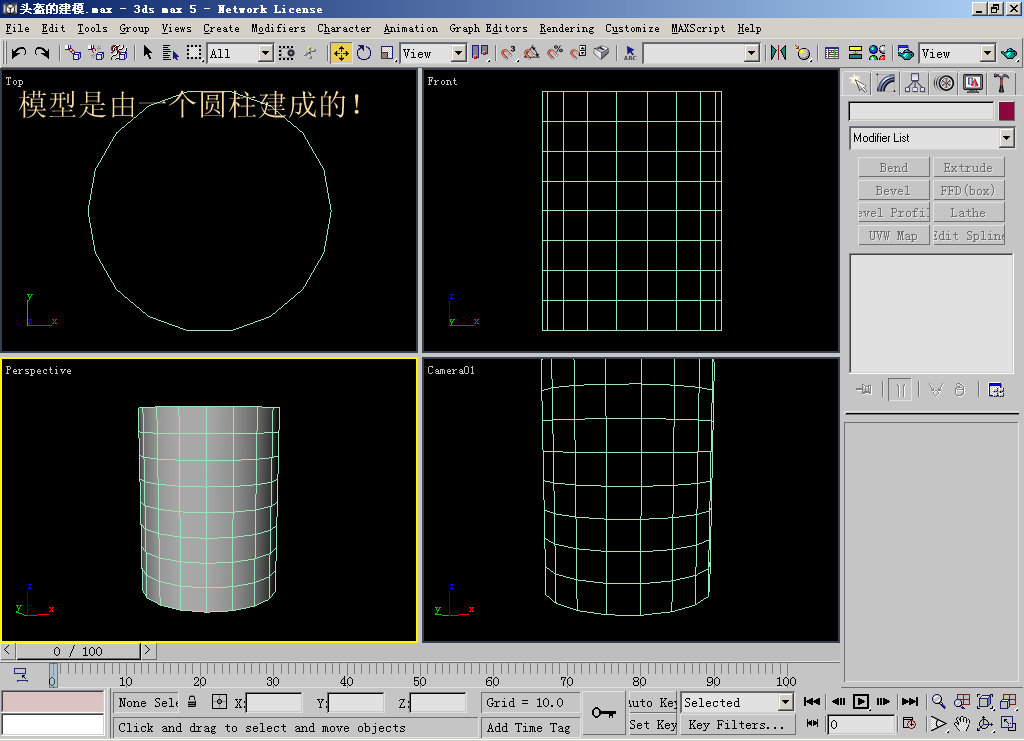Screen dimensions: 1024x741
Task: Activate the Select and Rotate tool
Action: (364, 53)
